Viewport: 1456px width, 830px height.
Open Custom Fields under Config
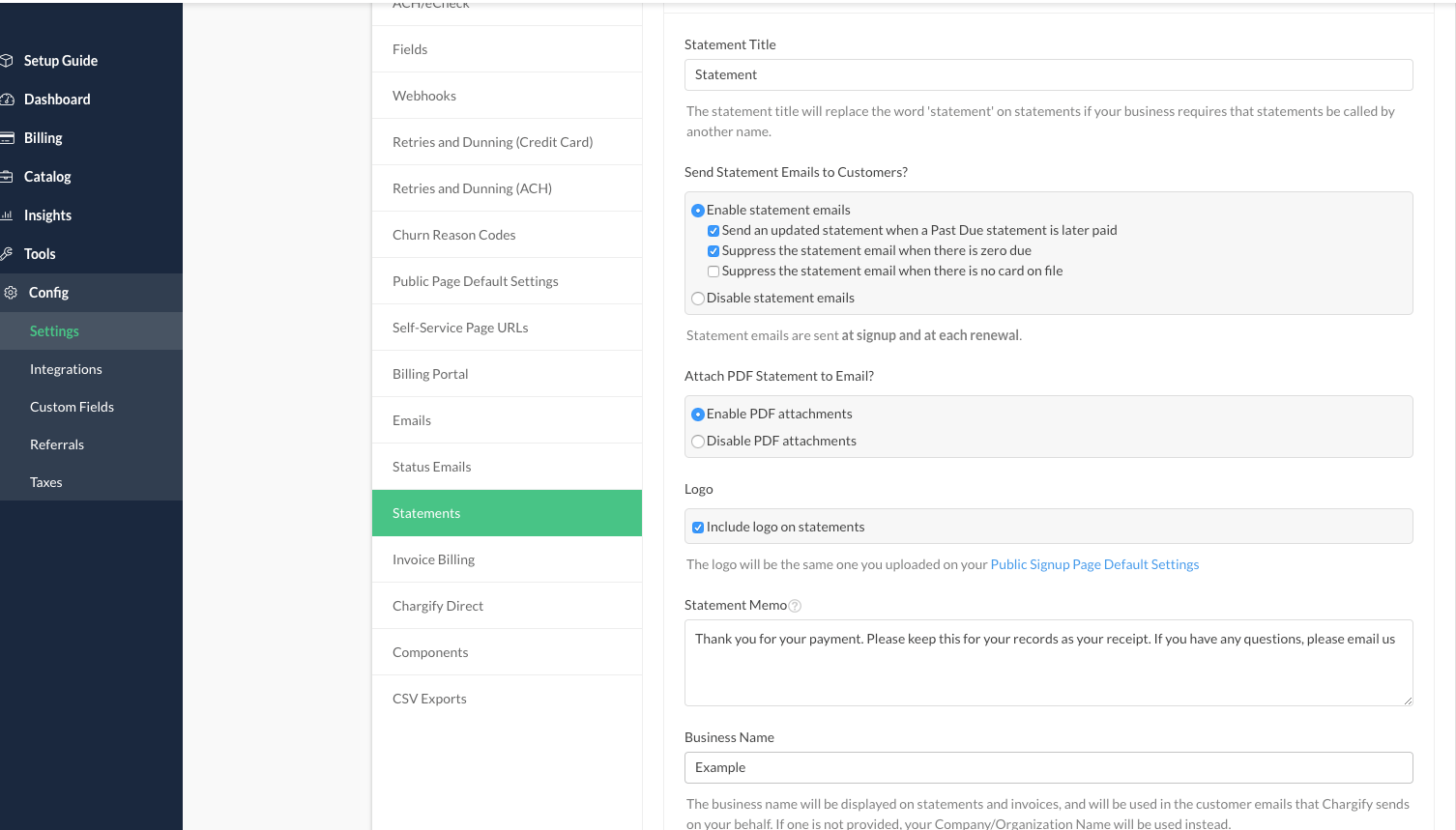pyautogui.click(x=72, y=407)
